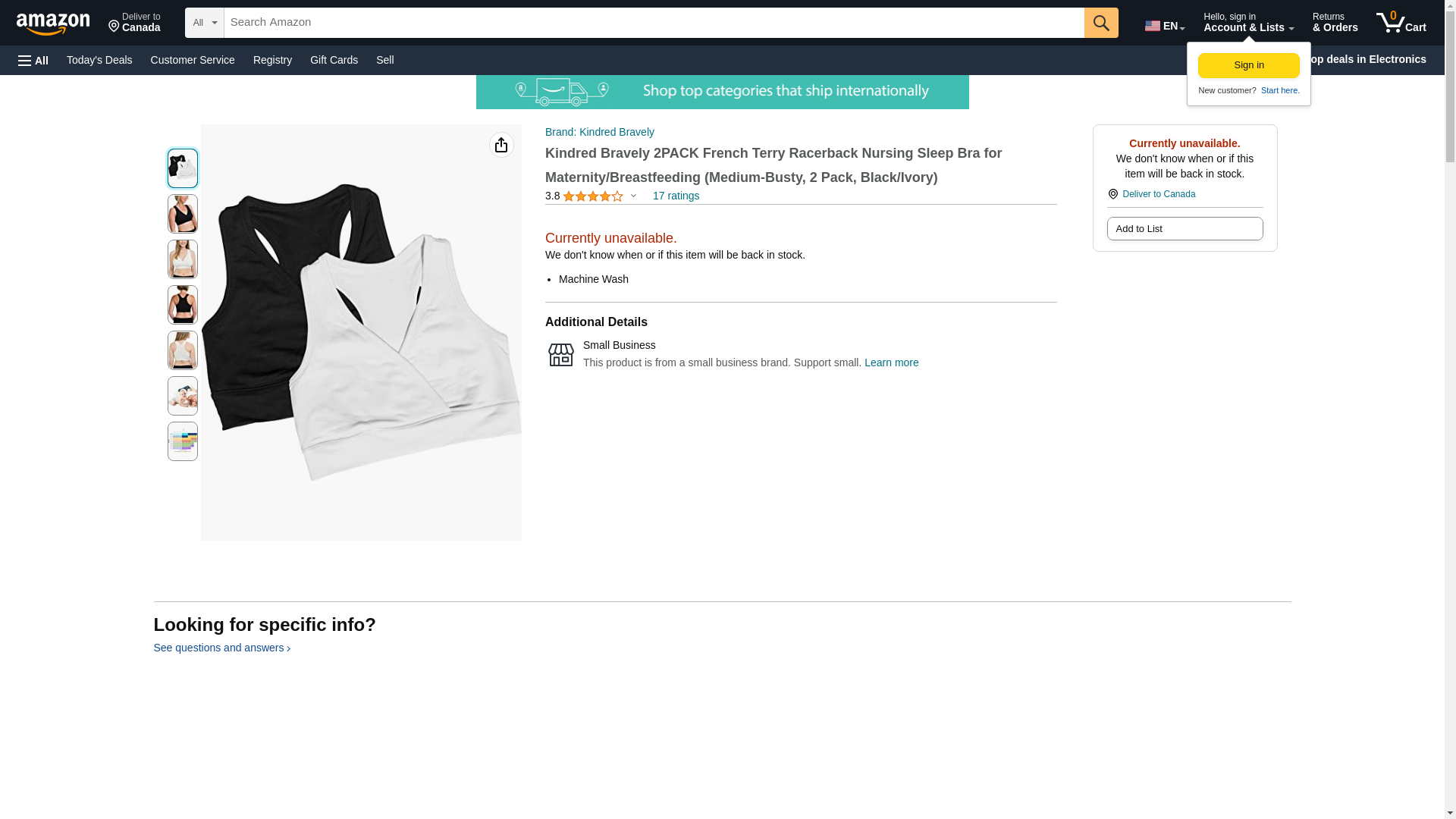
Task: Click the Small Business storefront icon
Action: point(561,355)
